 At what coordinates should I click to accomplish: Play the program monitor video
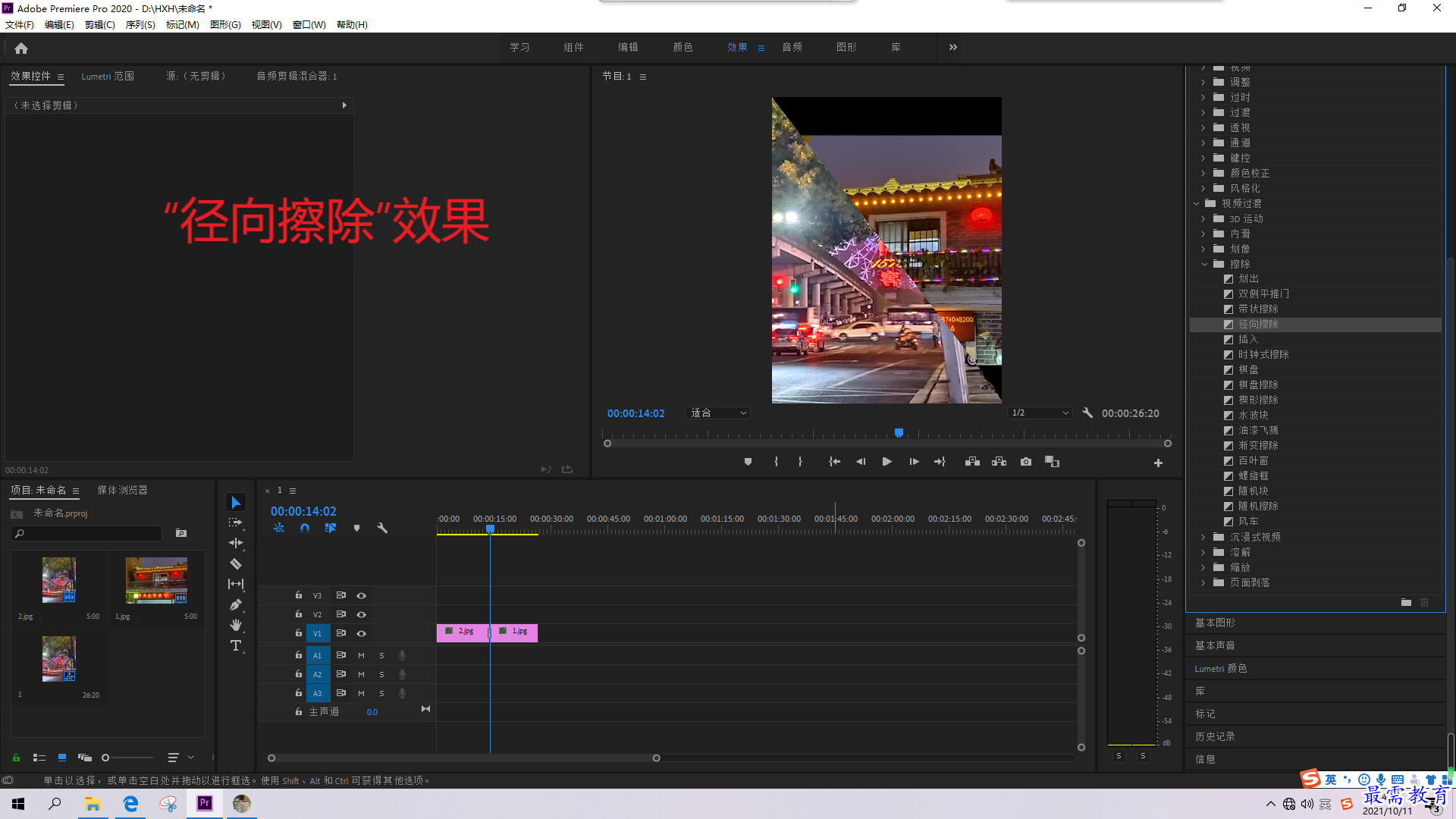886,462
